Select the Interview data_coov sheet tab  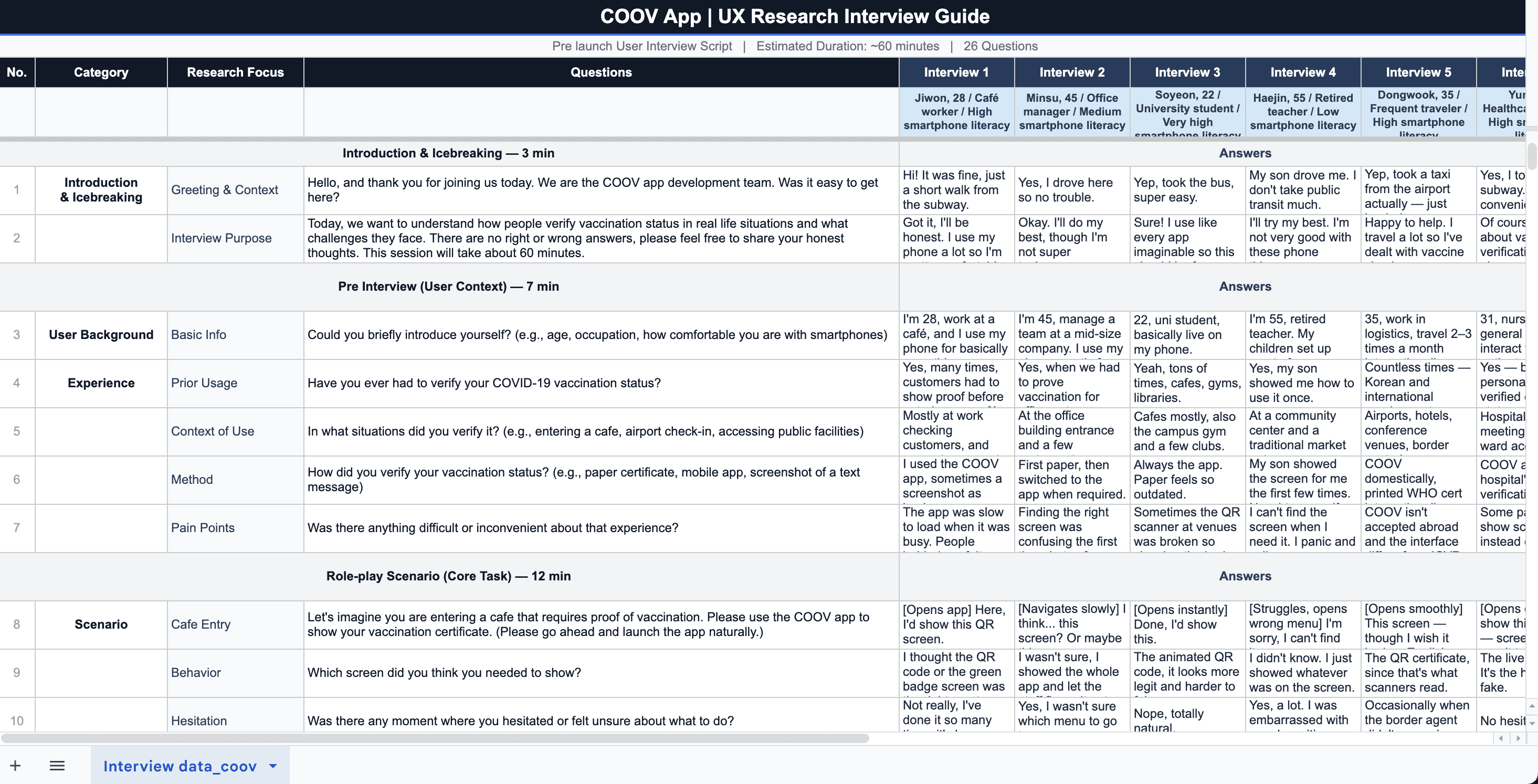tap(180, 766)
